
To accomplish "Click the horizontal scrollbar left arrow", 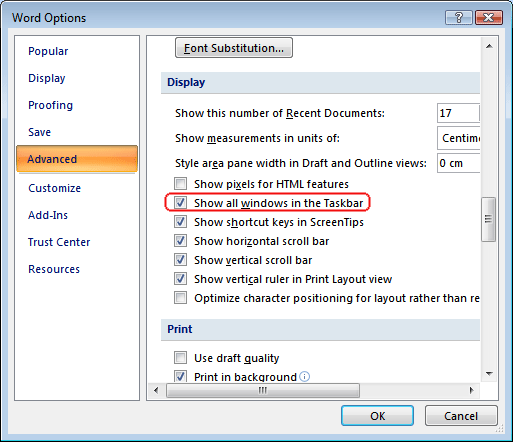I will coord(156,390).
